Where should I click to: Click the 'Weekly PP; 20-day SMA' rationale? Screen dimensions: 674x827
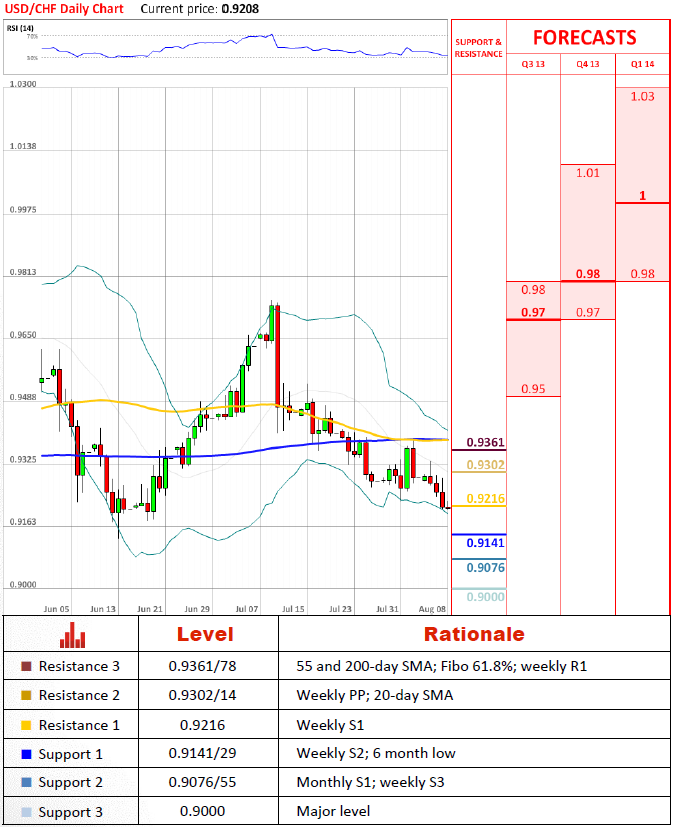pyautogui.click(x=375, y=695)
